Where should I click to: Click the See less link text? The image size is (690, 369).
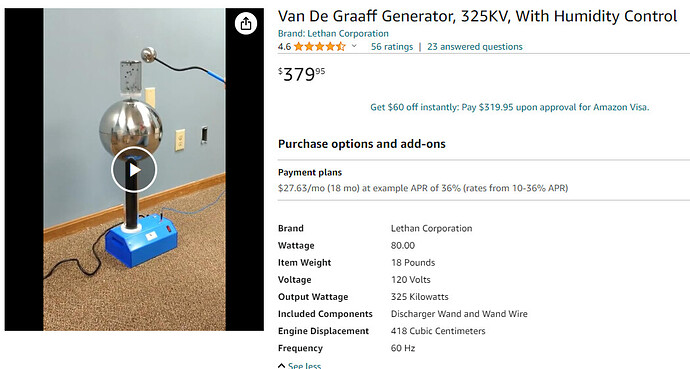click(x=305, y=365)
